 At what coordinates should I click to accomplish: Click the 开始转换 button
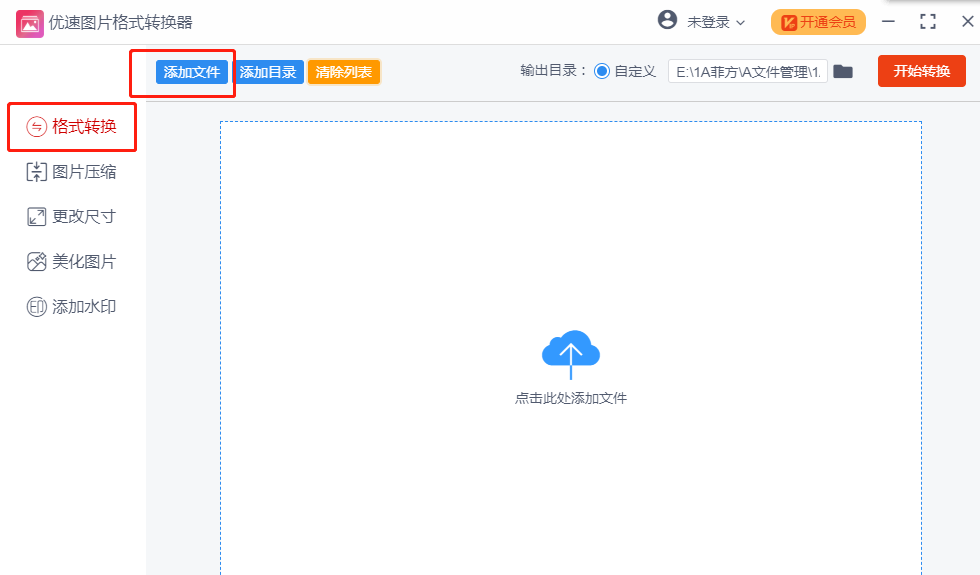point(922,71)
